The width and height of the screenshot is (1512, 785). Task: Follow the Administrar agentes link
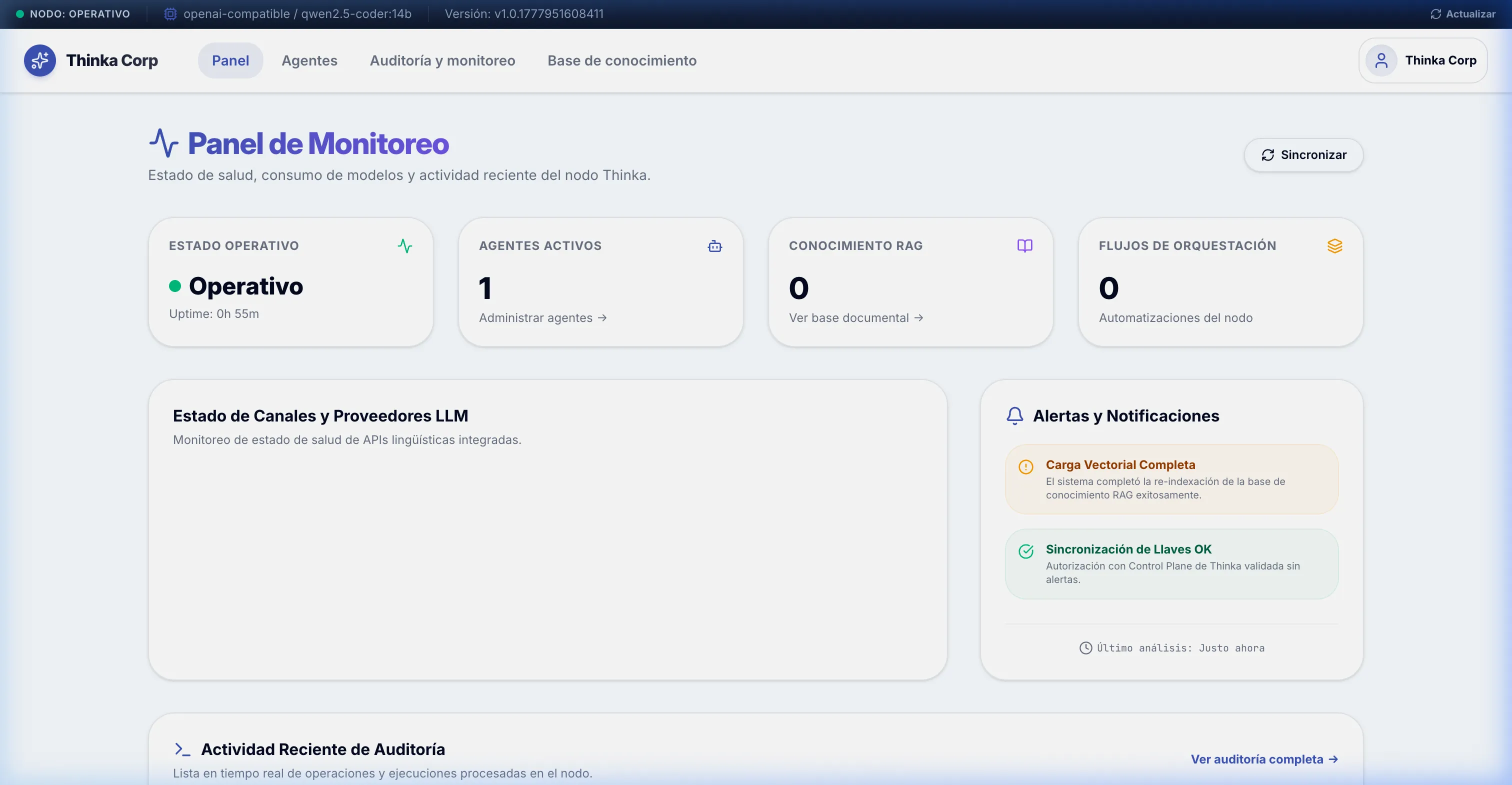click(x=542, y=317)
